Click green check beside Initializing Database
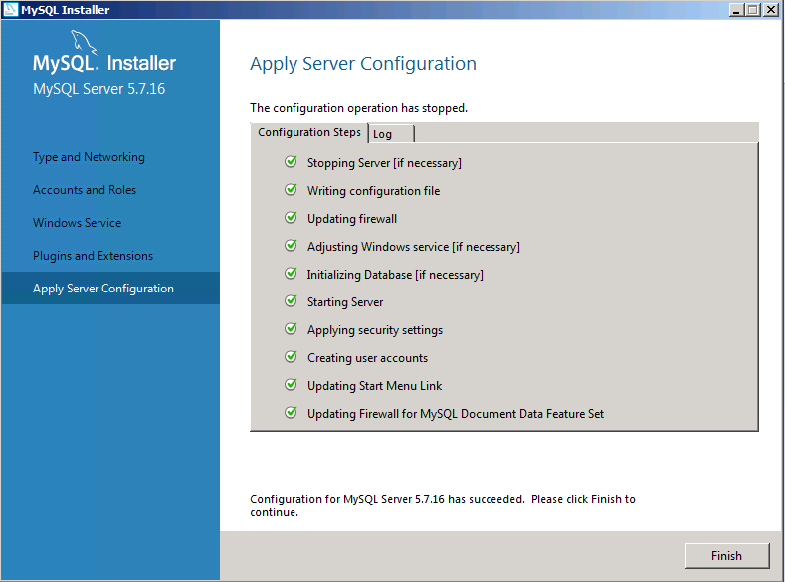 pos(291,274)
